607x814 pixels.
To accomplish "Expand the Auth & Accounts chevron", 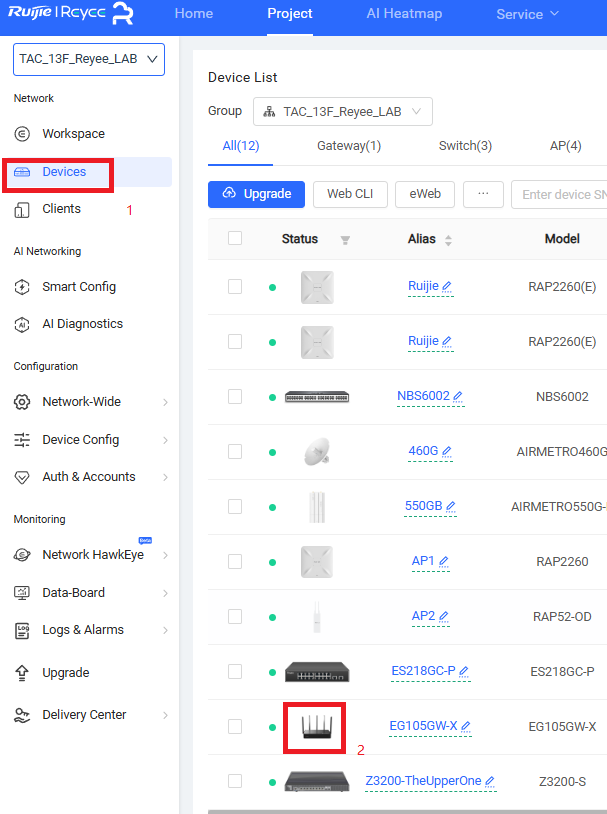I will (165, 478).
